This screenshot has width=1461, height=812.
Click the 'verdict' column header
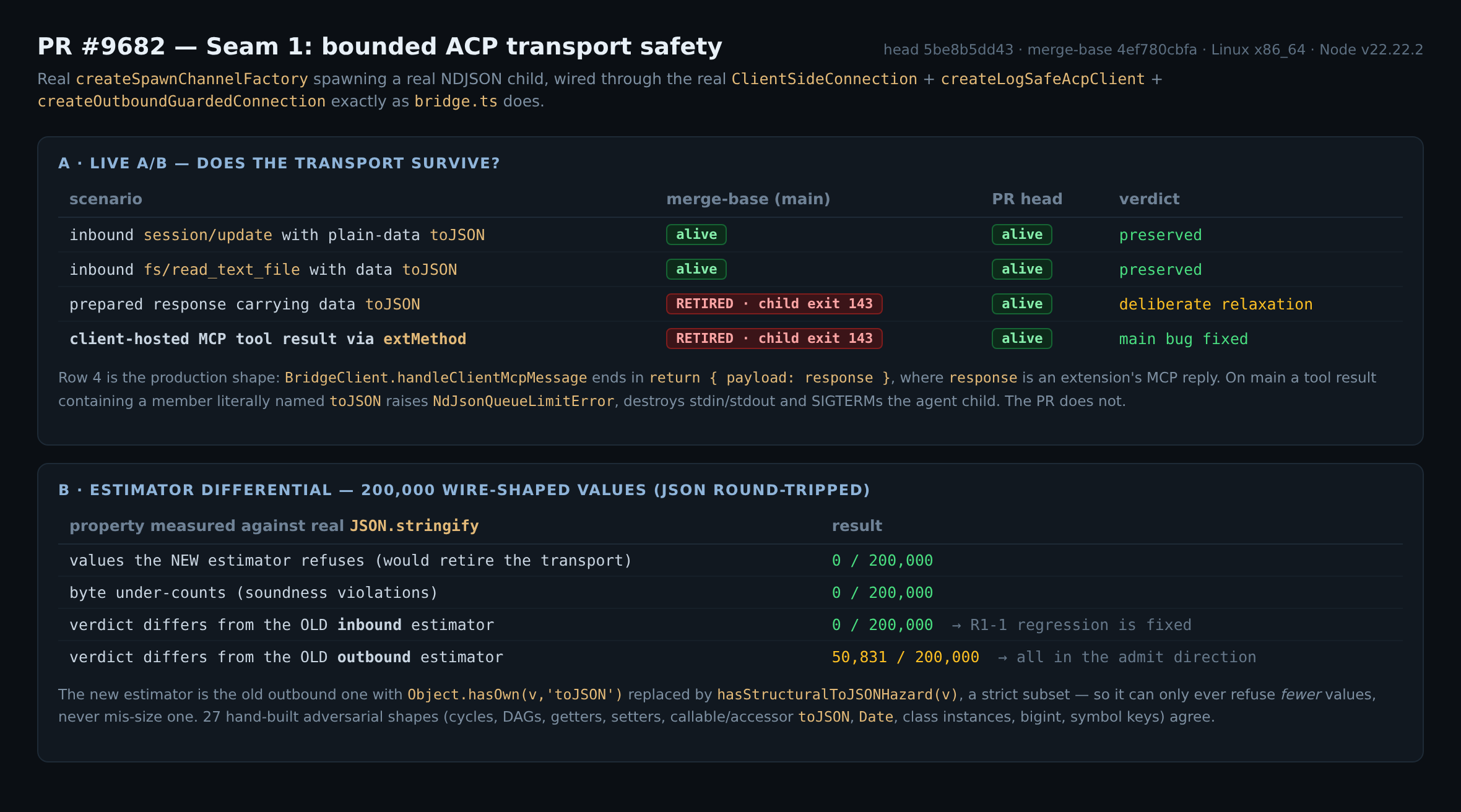pos(1149,199)
